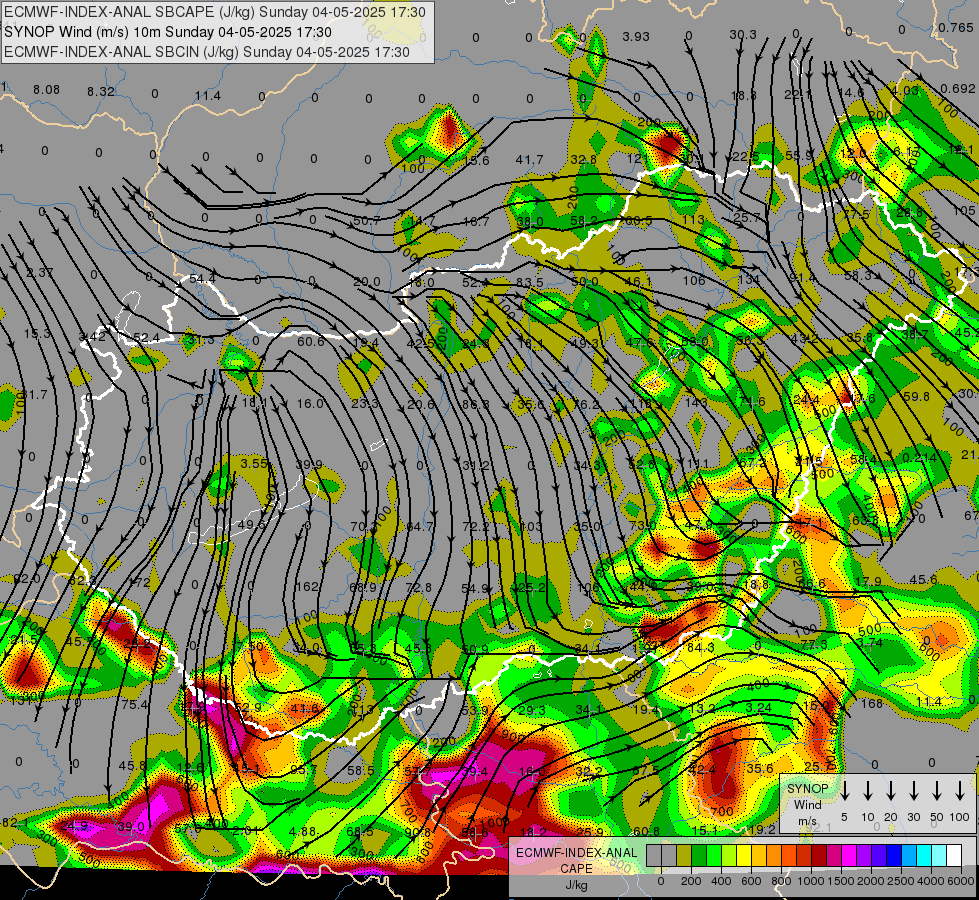Click the SYNOP Wind 10m title line
The width and height of the screenshot is (979, 900).
(x=168, y=32)
